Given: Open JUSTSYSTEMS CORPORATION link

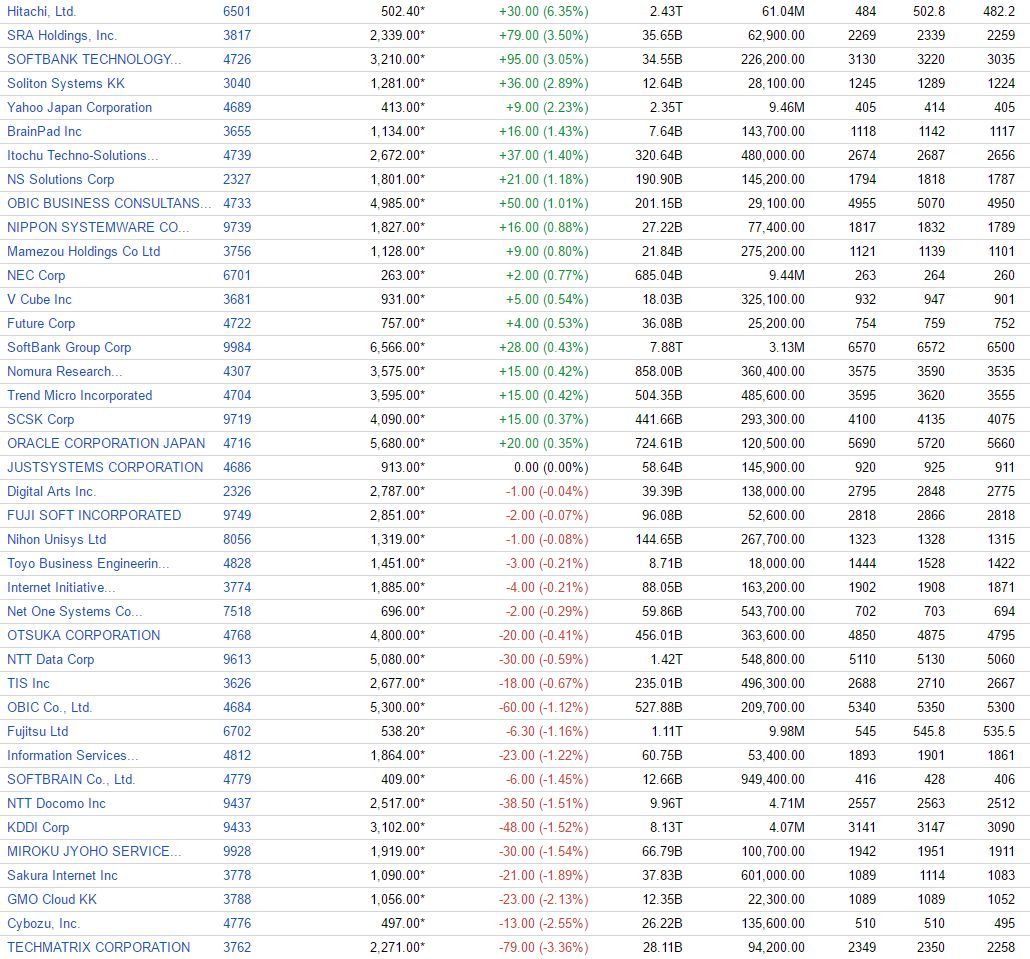Looking at the screenshot, I should click(x=105, y=467).
